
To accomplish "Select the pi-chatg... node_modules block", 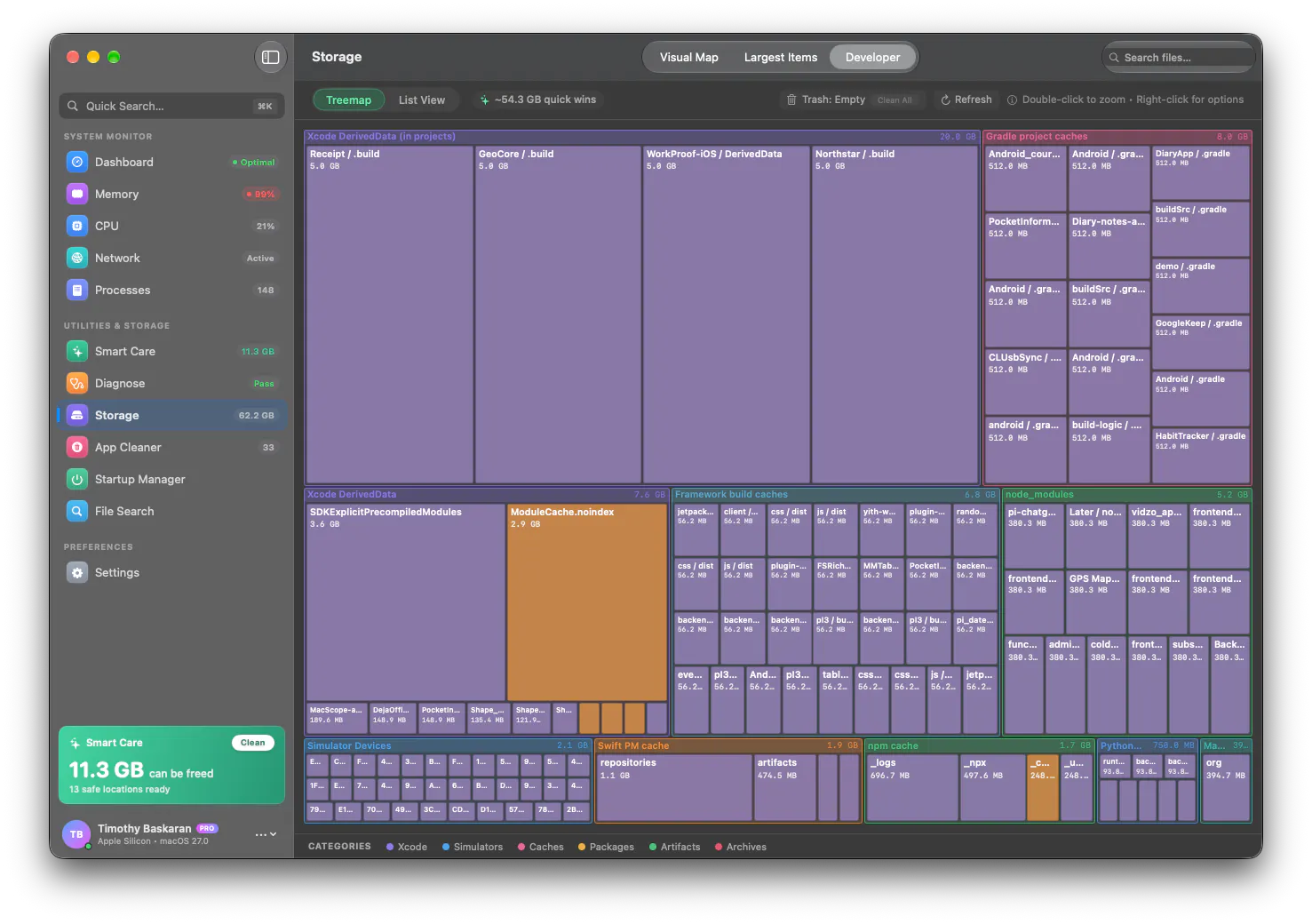I will click(1034, 536).
